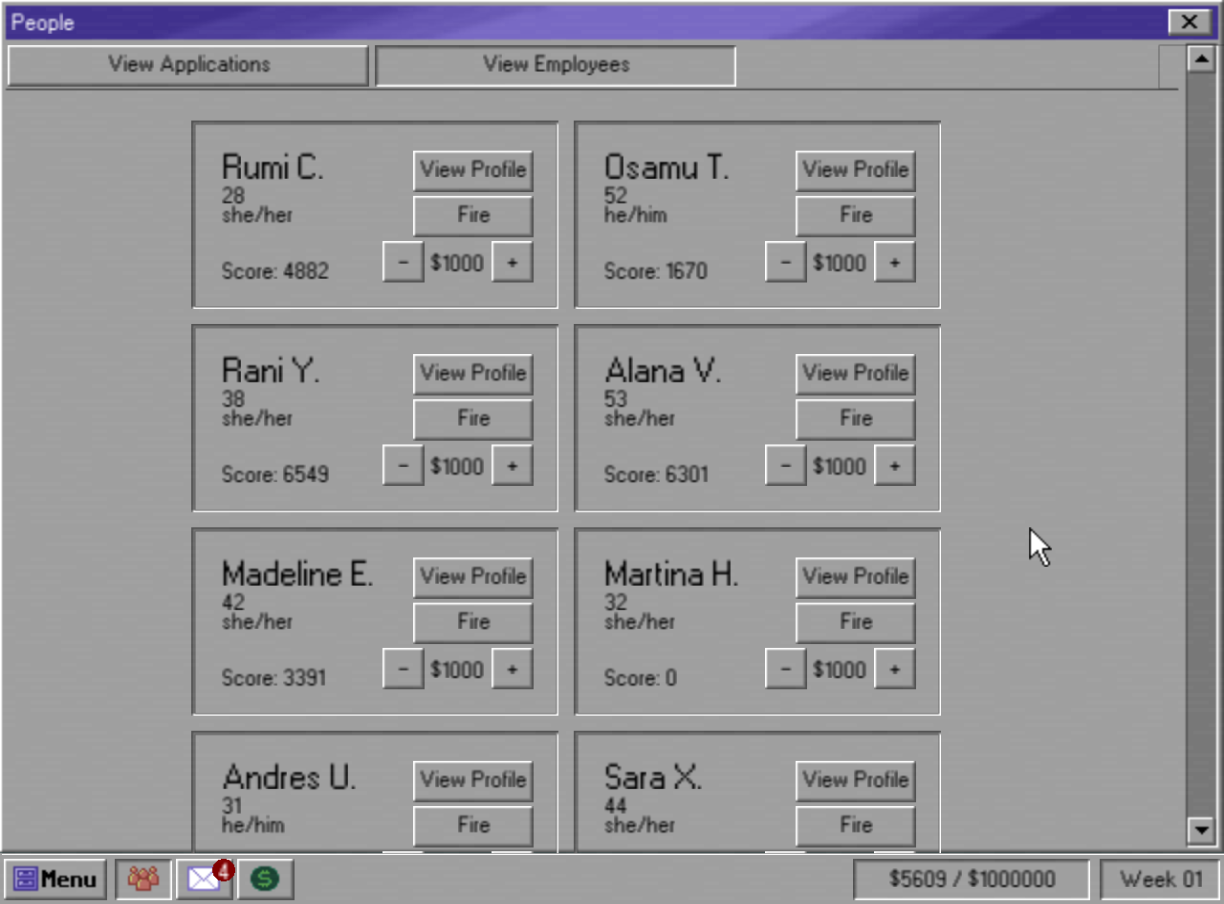Select Rumi C.'s Score: 4882 text
1224x904 pixels.
tap(275, 272)
